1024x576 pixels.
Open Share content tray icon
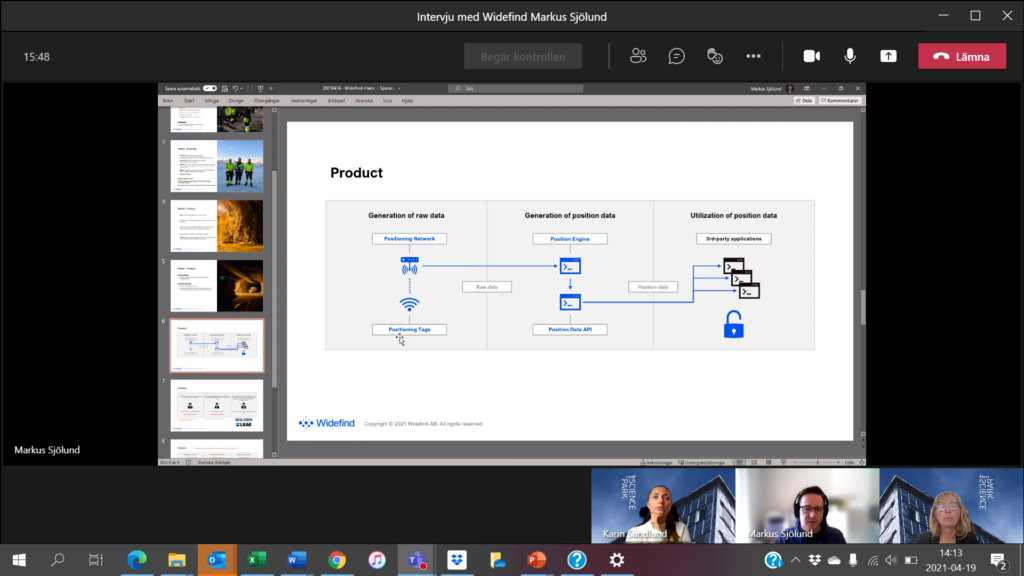point(888,56)
